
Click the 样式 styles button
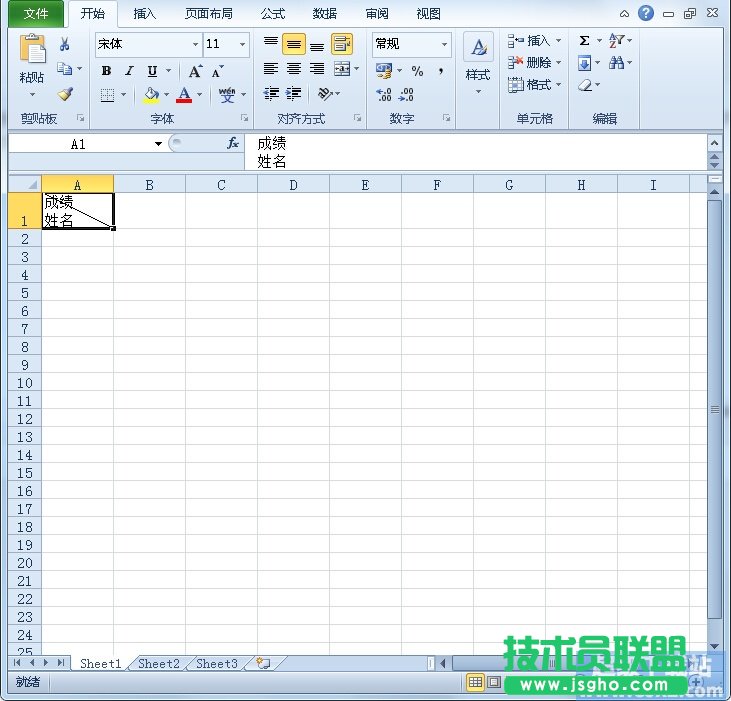[x=478, y=62]
